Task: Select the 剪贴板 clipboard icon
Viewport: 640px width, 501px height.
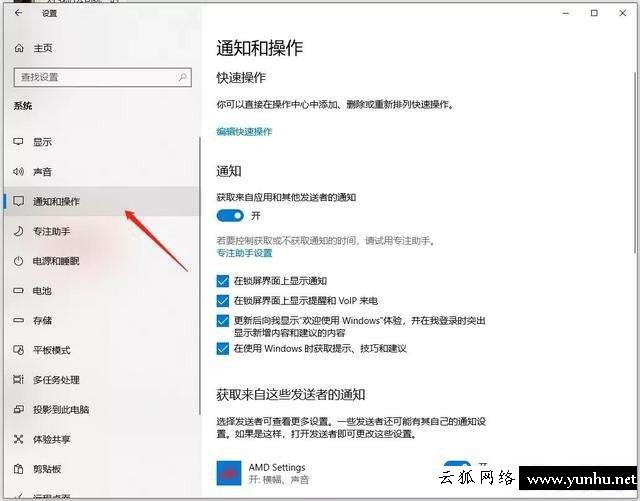Action: coord(18,469)
